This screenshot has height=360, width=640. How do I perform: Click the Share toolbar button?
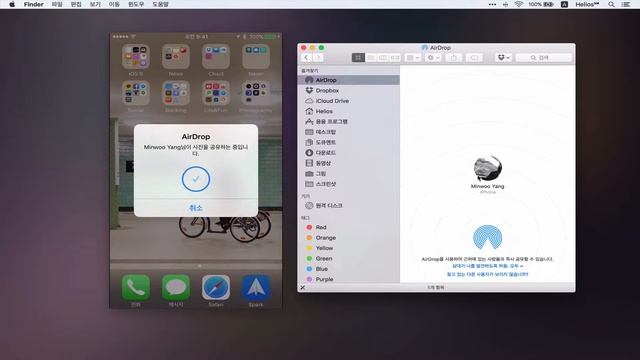click(453, 58)
